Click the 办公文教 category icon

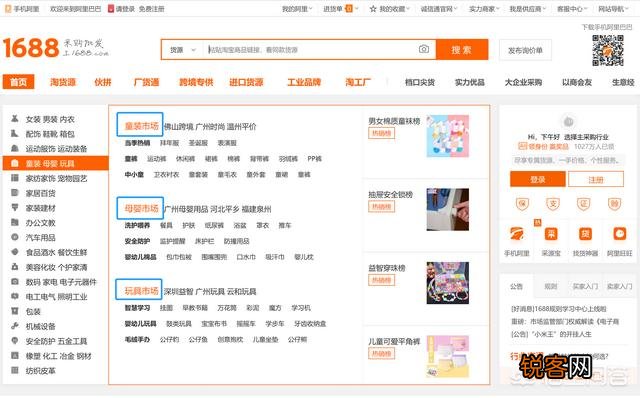[15, 222]
